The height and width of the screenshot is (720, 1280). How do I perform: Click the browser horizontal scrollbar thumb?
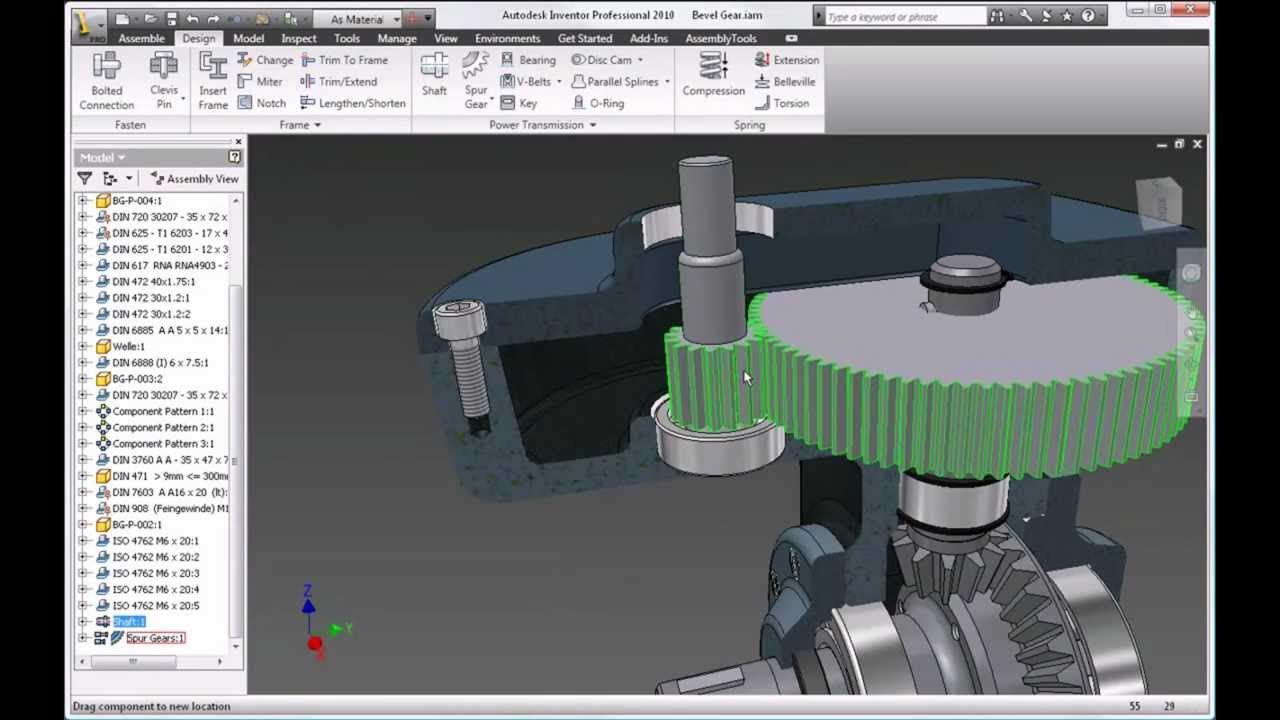(x=133, y=661)
